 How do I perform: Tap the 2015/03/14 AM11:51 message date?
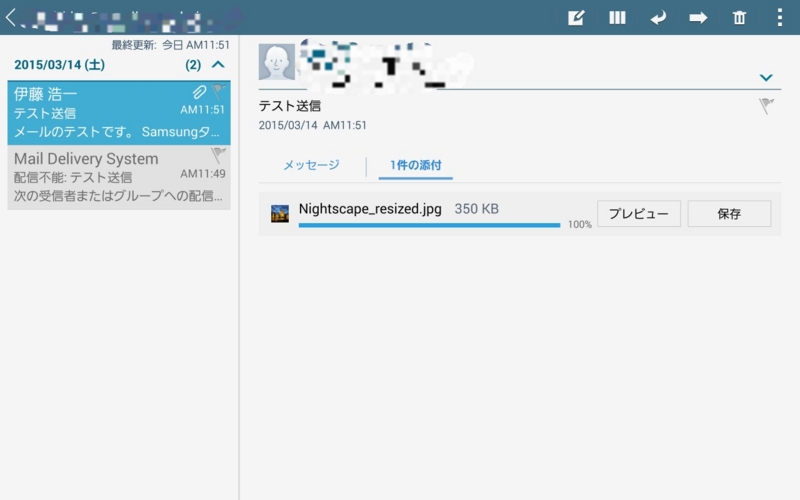tap(312, 125)
